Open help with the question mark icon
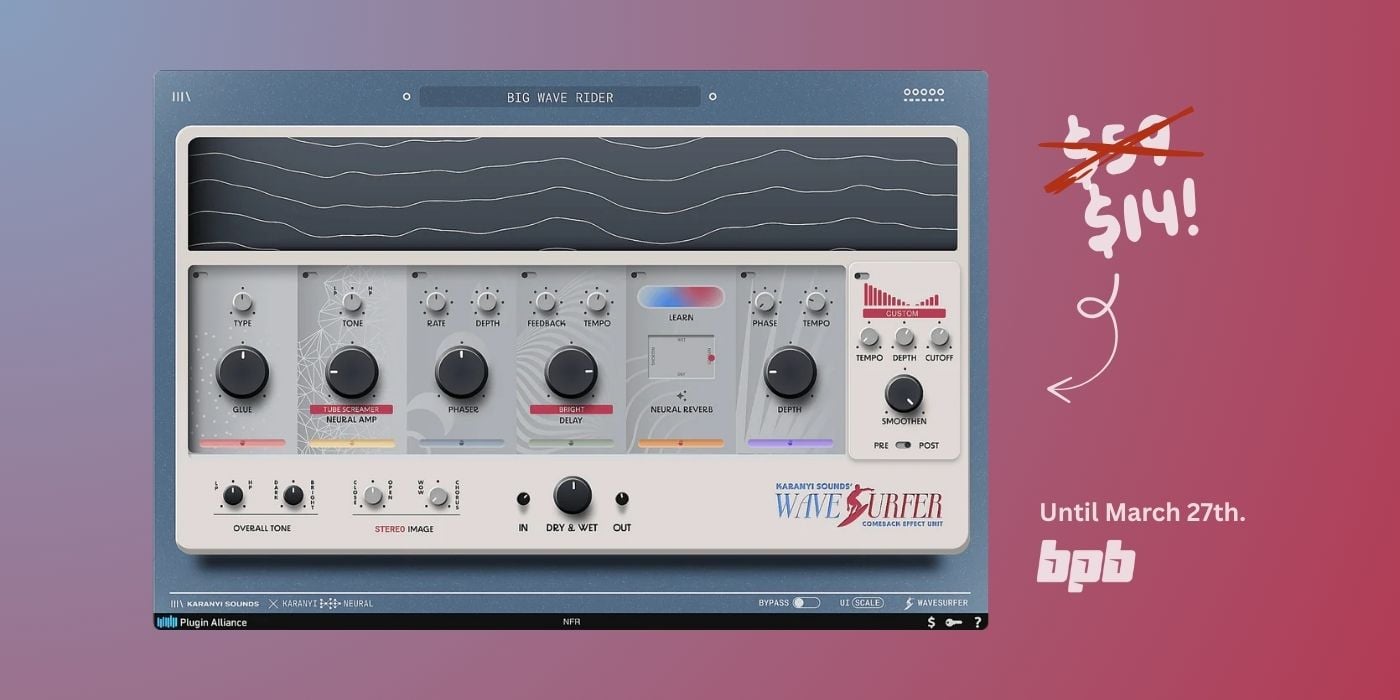Viewport: 1400px width, 700px height. [x=977, y=622]
